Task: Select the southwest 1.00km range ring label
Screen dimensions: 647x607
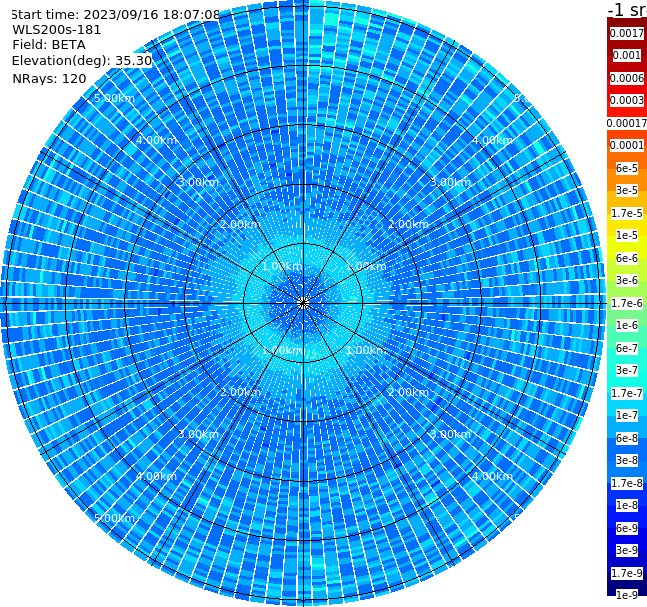Action: pyautogui.click(x=282, y=350)
